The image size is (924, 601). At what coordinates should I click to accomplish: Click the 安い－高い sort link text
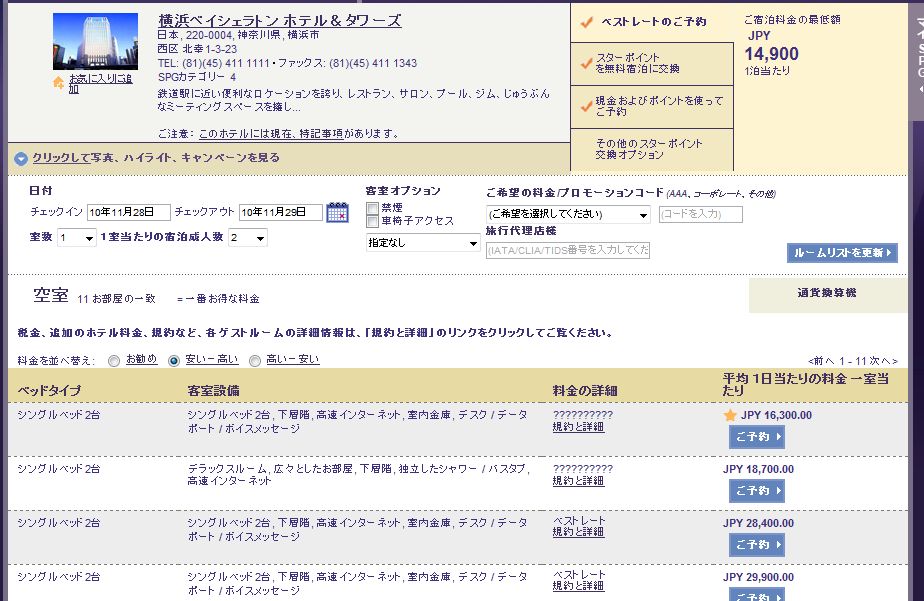click(x=212, y=359)
